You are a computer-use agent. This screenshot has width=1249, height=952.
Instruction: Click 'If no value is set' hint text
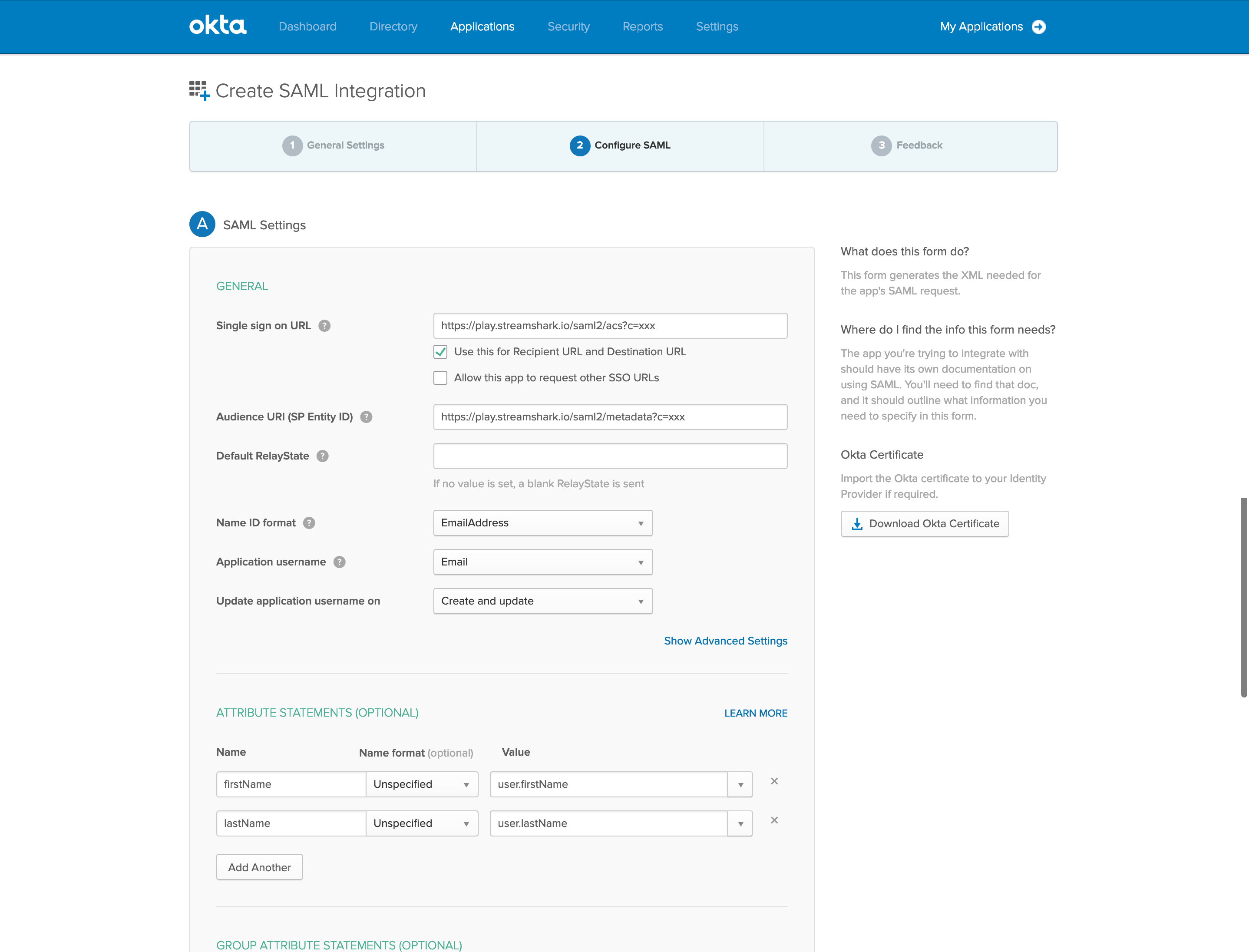click(539, 484)
